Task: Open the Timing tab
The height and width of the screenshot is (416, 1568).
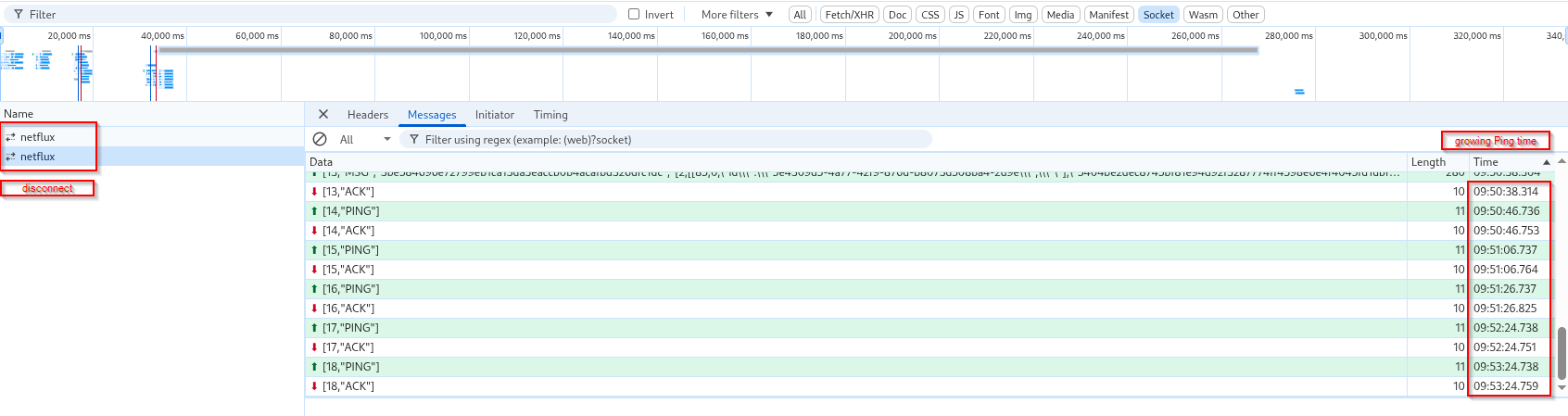Action: point(550,115)
